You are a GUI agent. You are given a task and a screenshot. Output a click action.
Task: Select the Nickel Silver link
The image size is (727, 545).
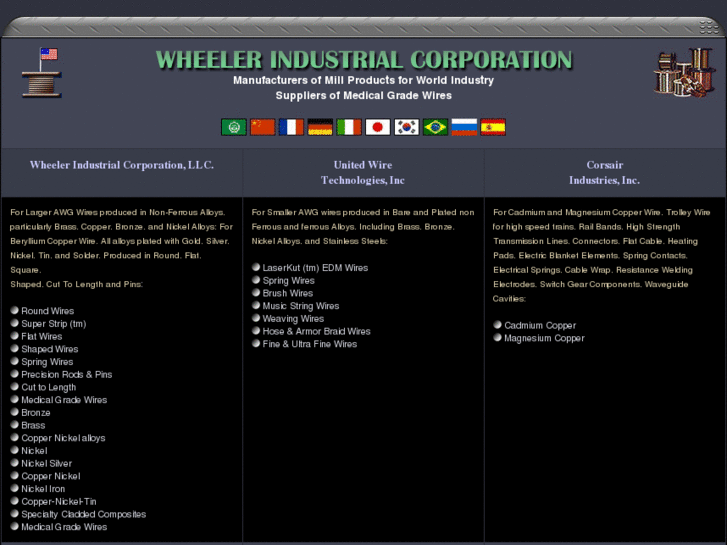46,463
